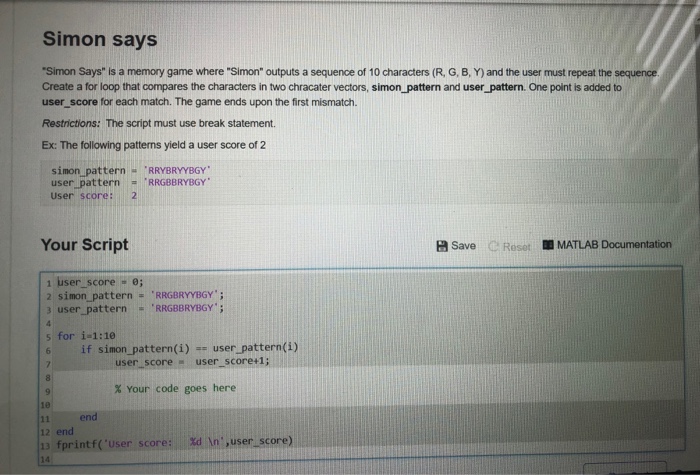Click the Save floppy disk icon
This screenshot has width=700, height=475.
coord(442,246)
